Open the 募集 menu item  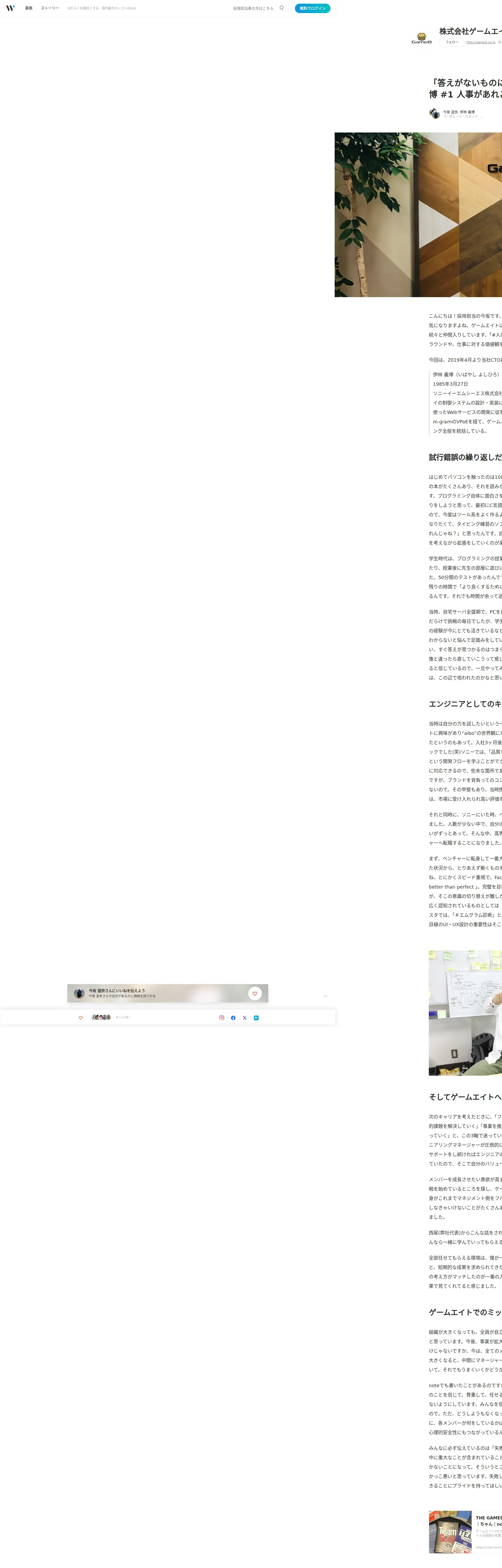[29, 9]
